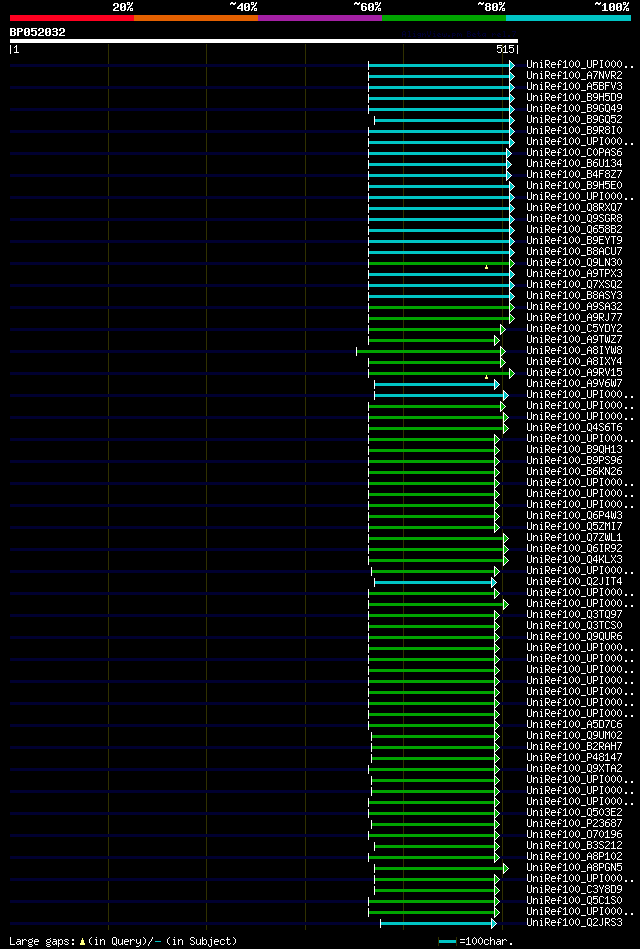640x949 pixels.
Task: Open hit UniRef100_B9R8I0
Action: [574, 131]
